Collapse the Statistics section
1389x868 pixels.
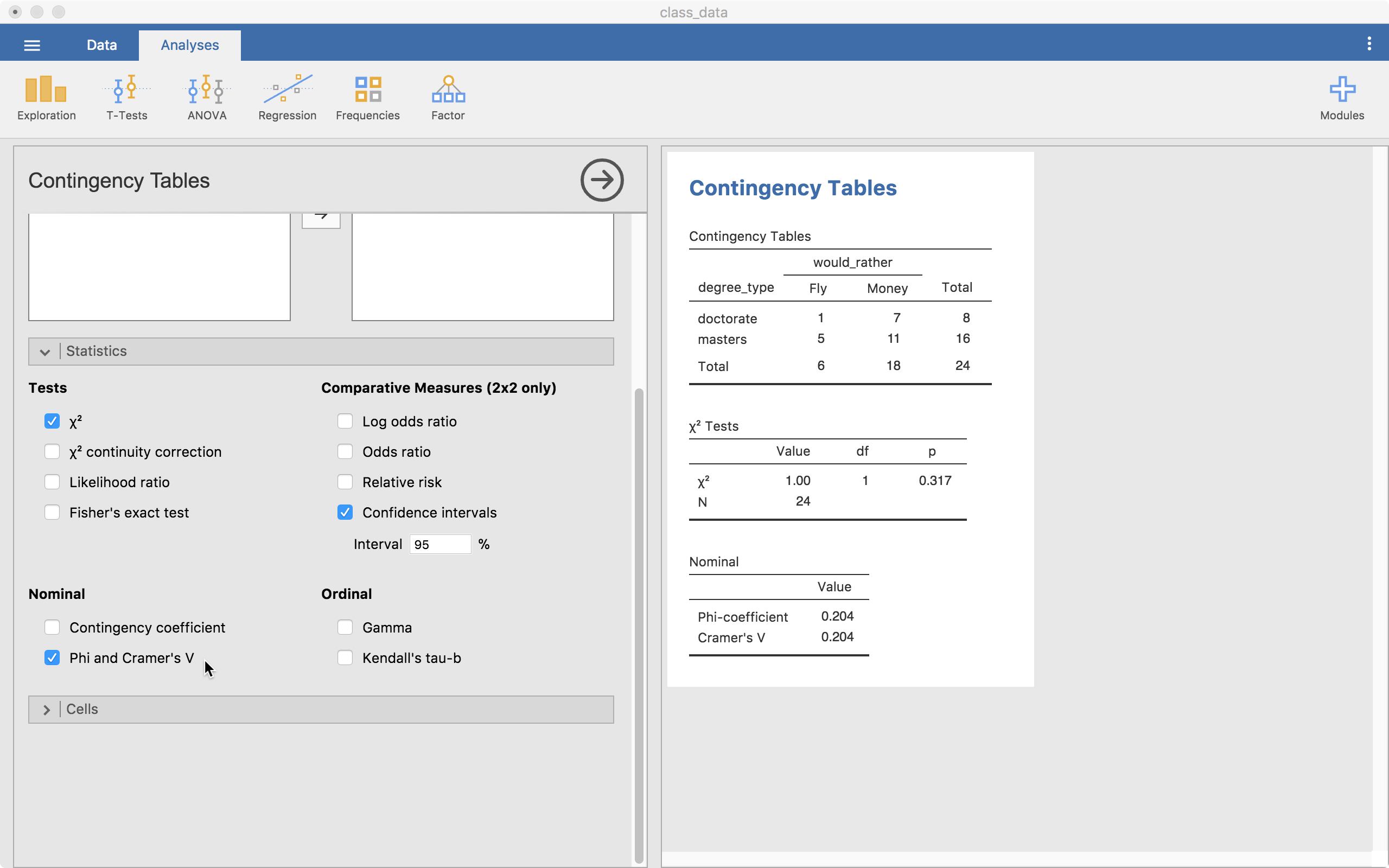(x=321, y=352)
